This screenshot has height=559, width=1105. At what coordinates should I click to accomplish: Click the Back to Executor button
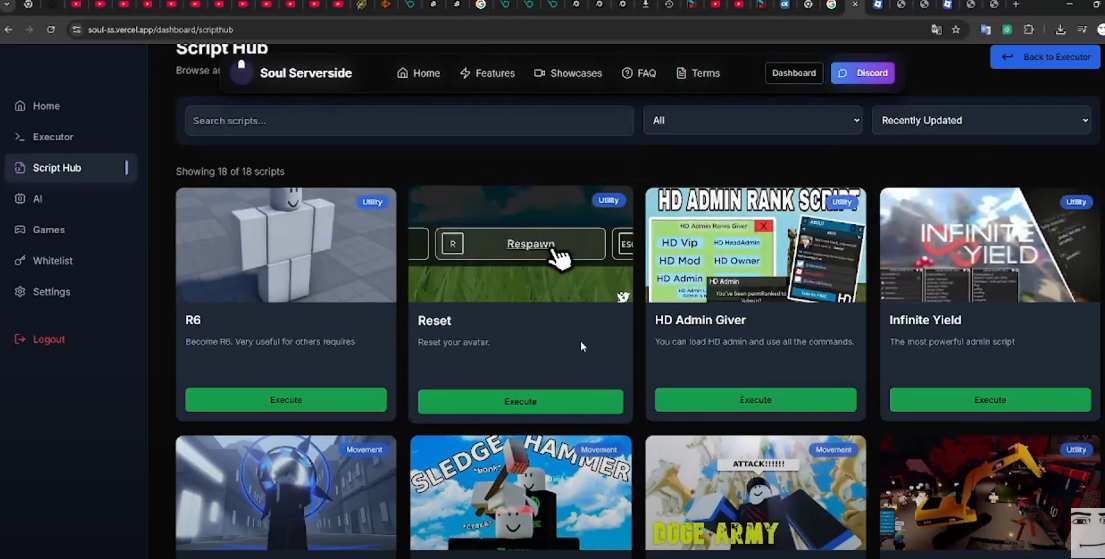coord(1045,57)
